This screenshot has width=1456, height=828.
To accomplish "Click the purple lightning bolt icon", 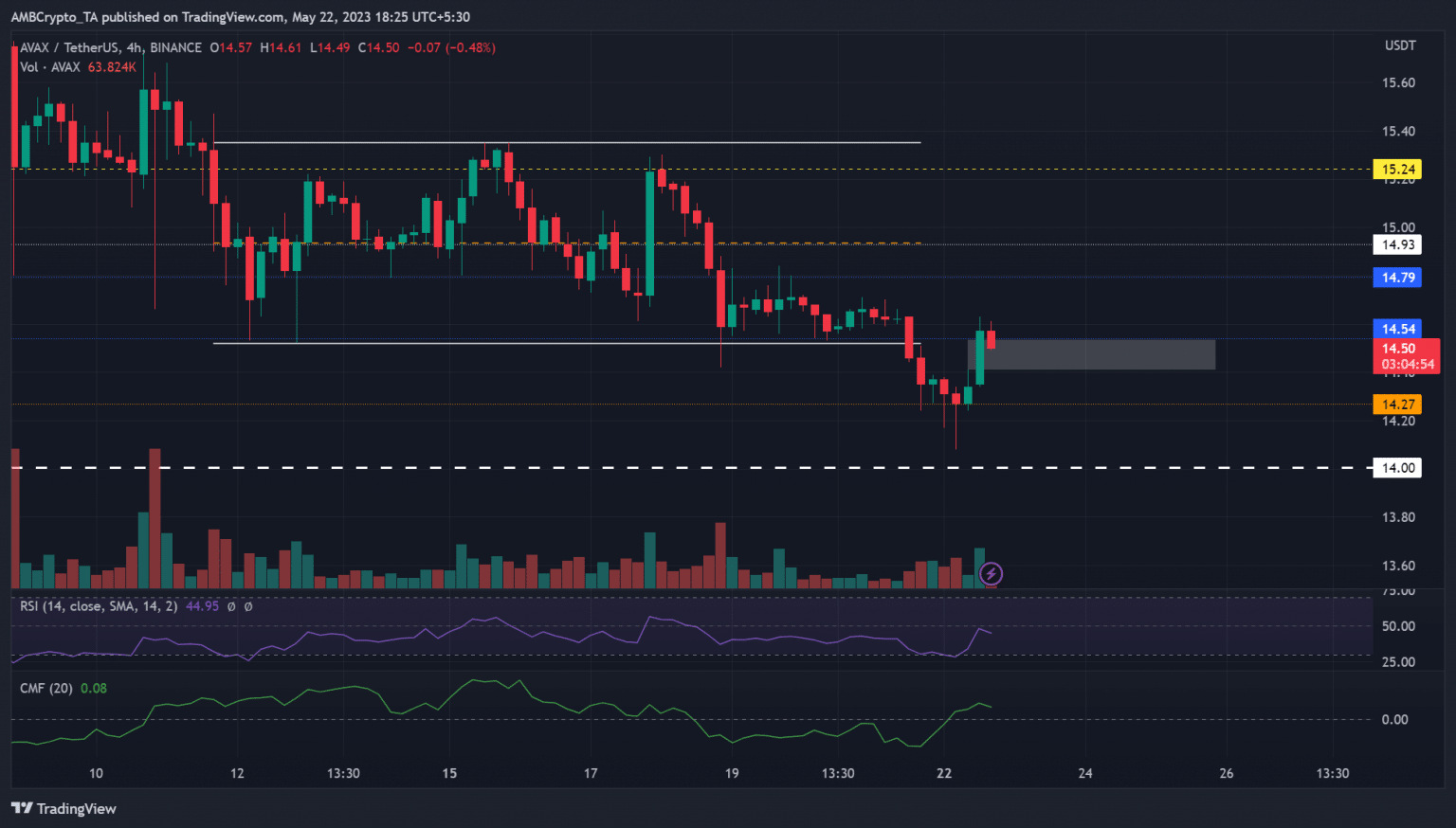I will coord(991,573).
